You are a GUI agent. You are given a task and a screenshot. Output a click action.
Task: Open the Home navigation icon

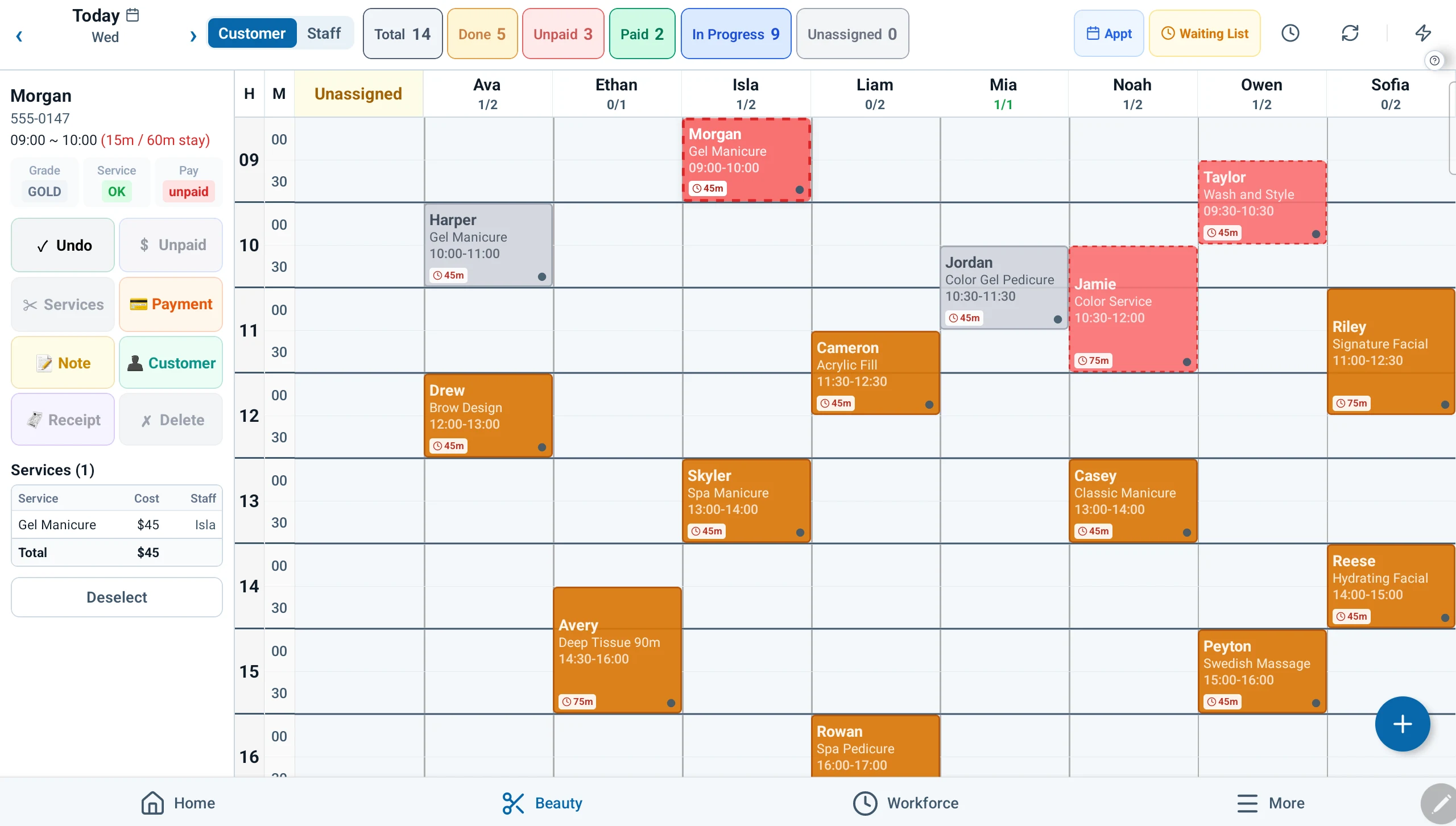pos(152,803)
